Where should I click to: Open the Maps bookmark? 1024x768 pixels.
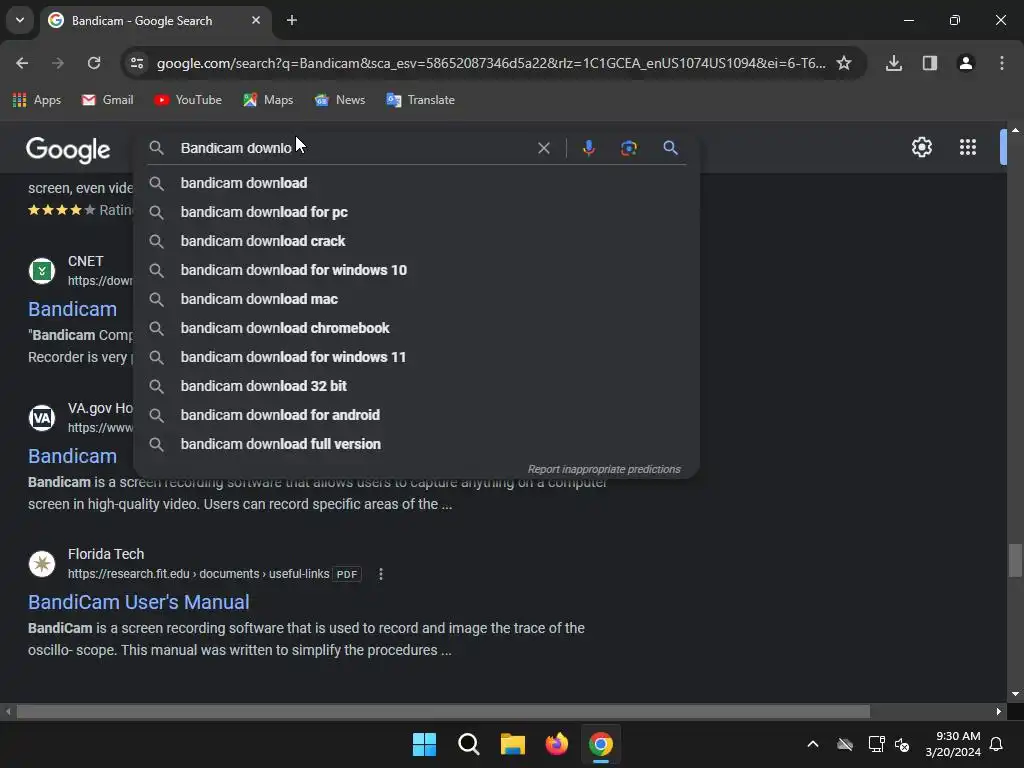[268, 100]
